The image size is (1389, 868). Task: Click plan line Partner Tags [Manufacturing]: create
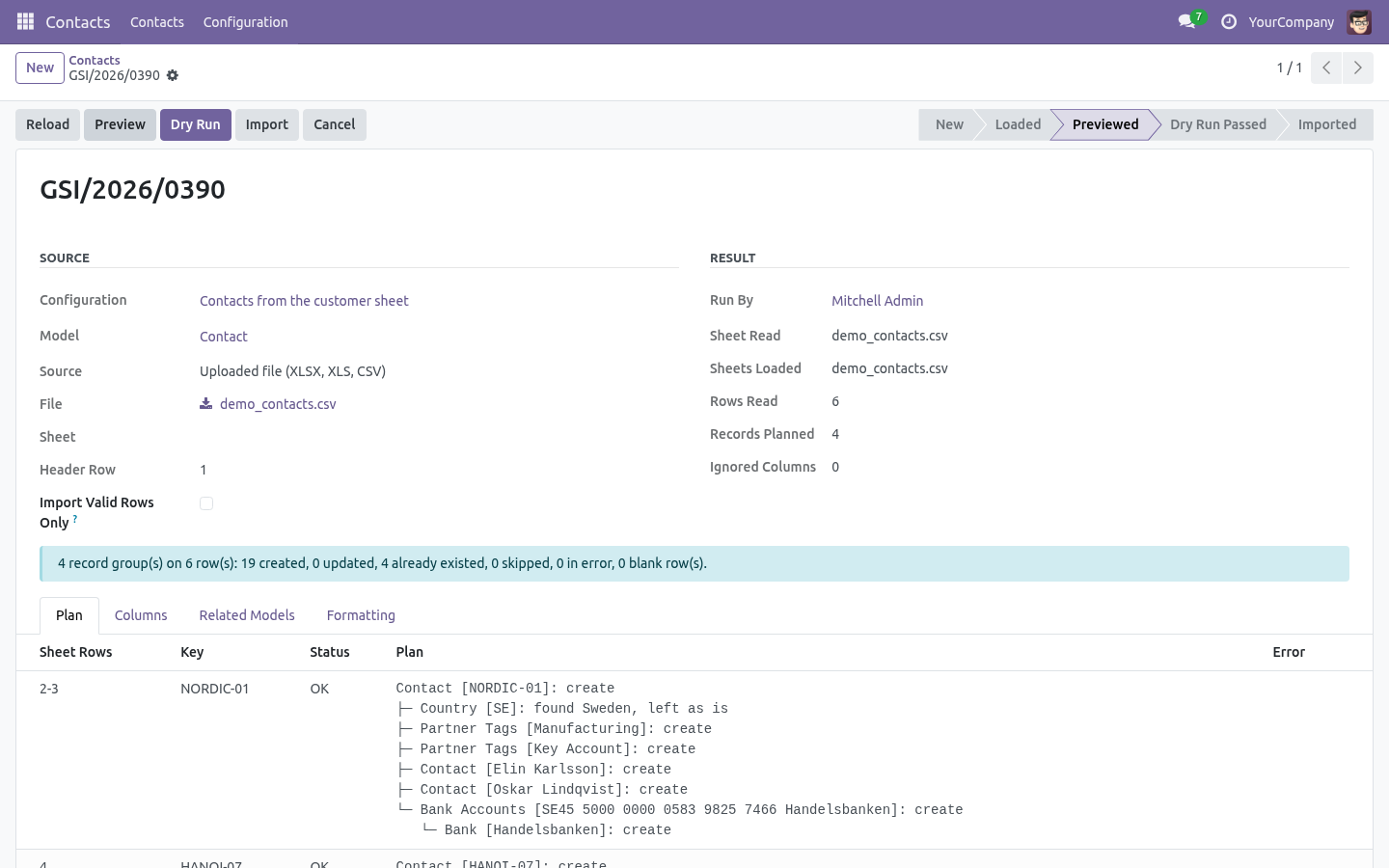[554, 729]
